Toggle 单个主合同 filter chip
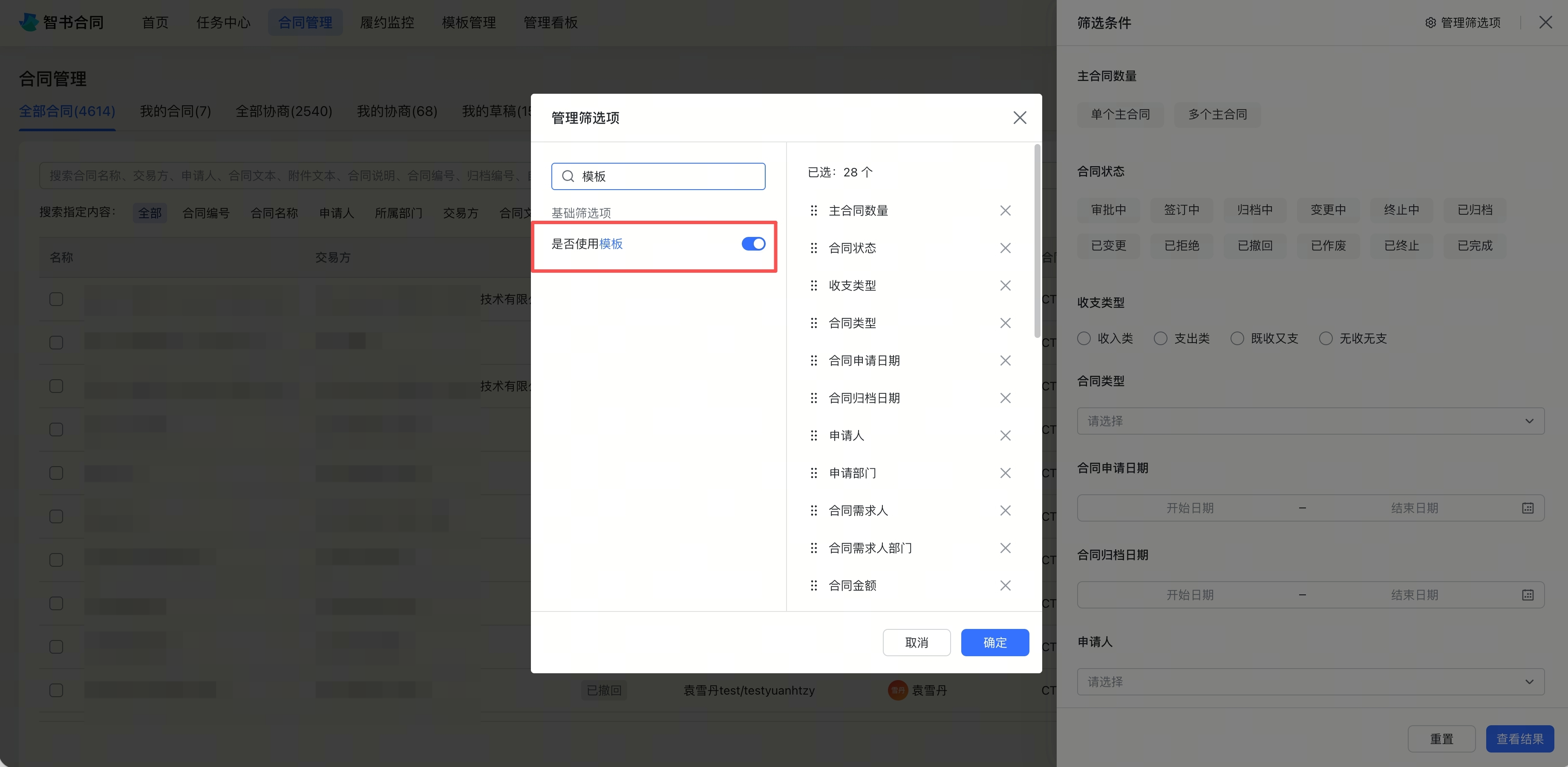1568x767 pixels. click(1120, 115)
